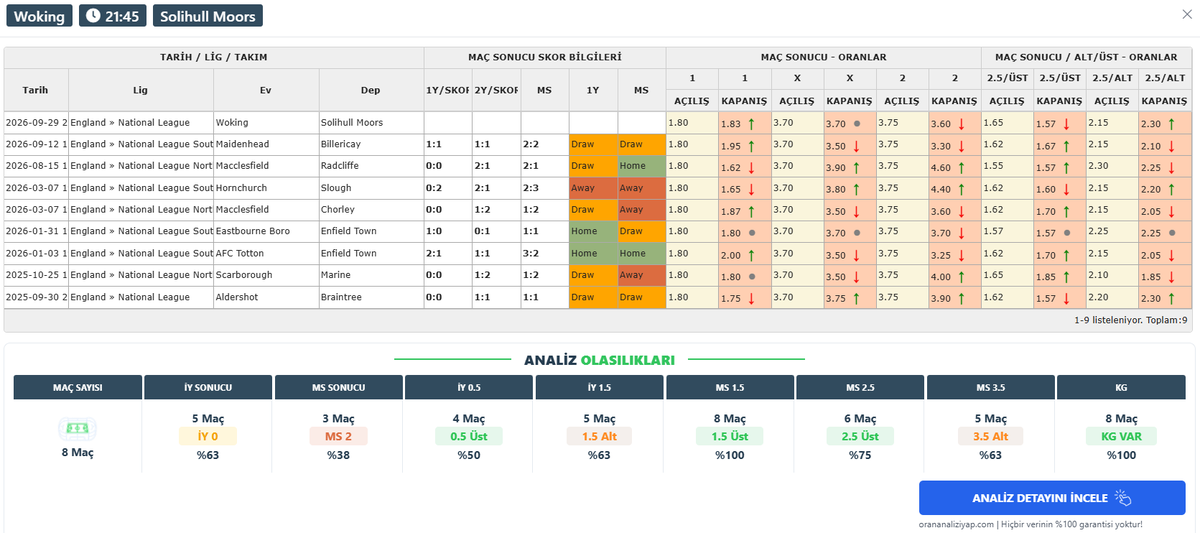Click the 2025-10-25 date cell
The width and height of the screenshot is (1200, 533).
pyautogui.click(x=35, y=275)
